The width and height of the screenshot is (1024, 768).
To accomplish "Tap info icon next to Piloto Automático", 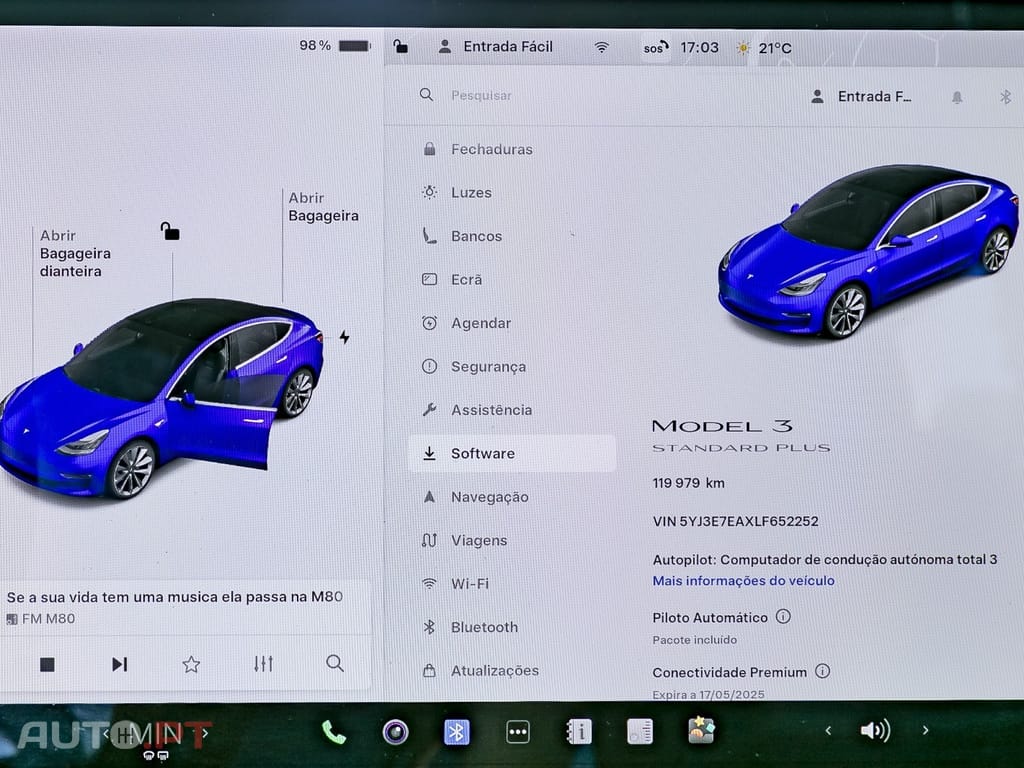I will tap(783, 616).
